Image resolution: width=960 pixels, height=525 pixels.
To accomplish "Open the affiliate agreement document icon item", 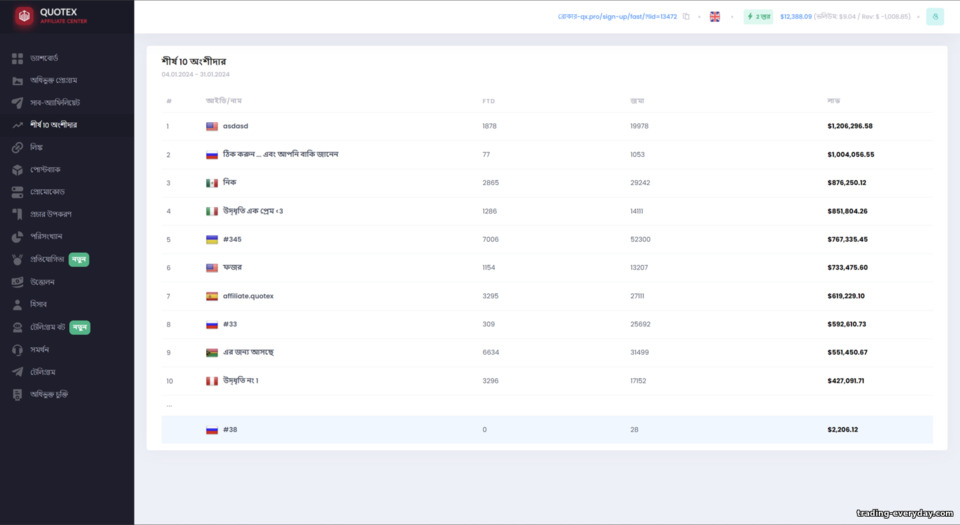I will [17, 395].
